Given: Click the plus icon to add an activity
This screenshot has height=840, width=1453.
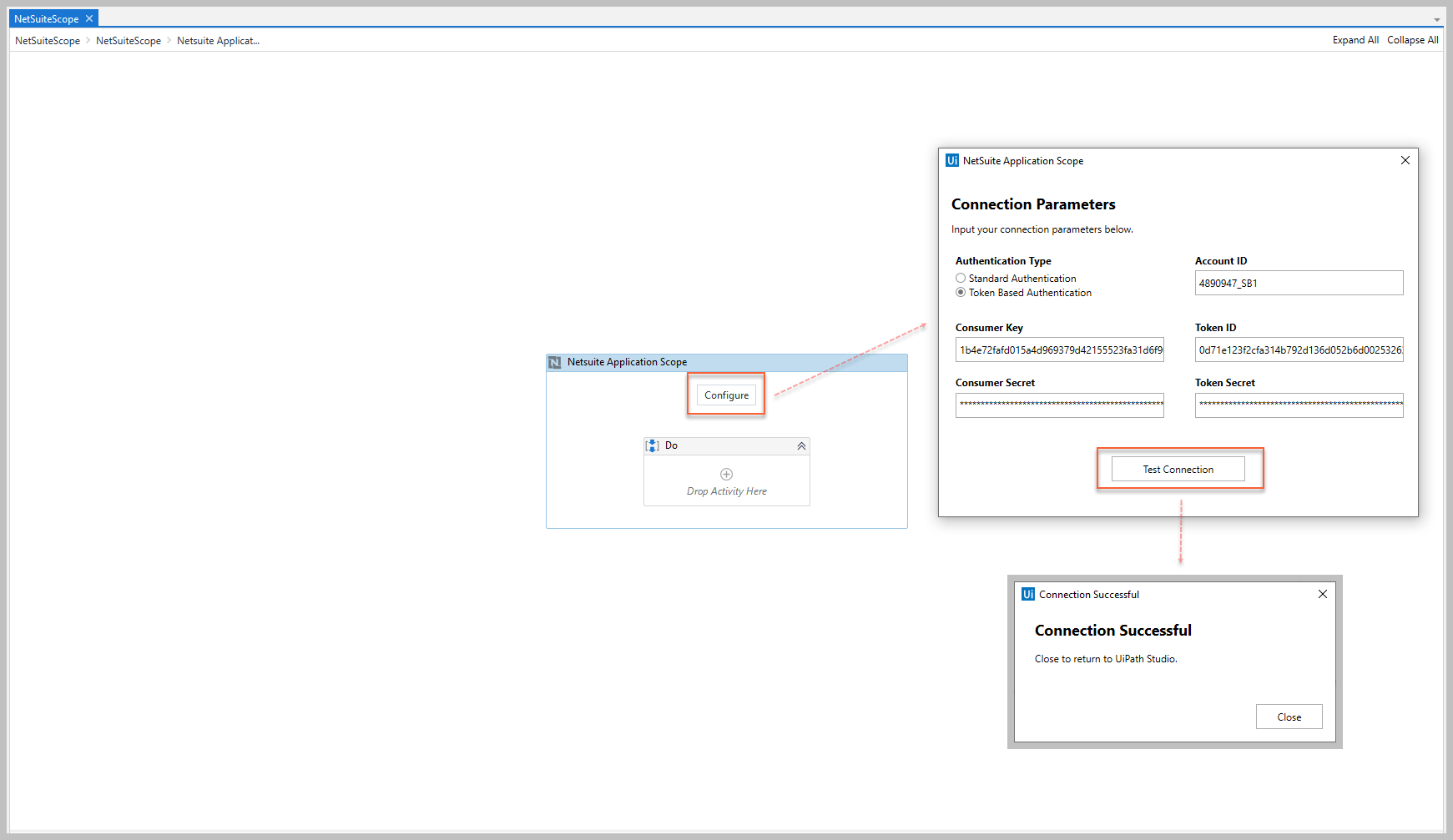Looking at the screenshot, I should coord(726,474).
